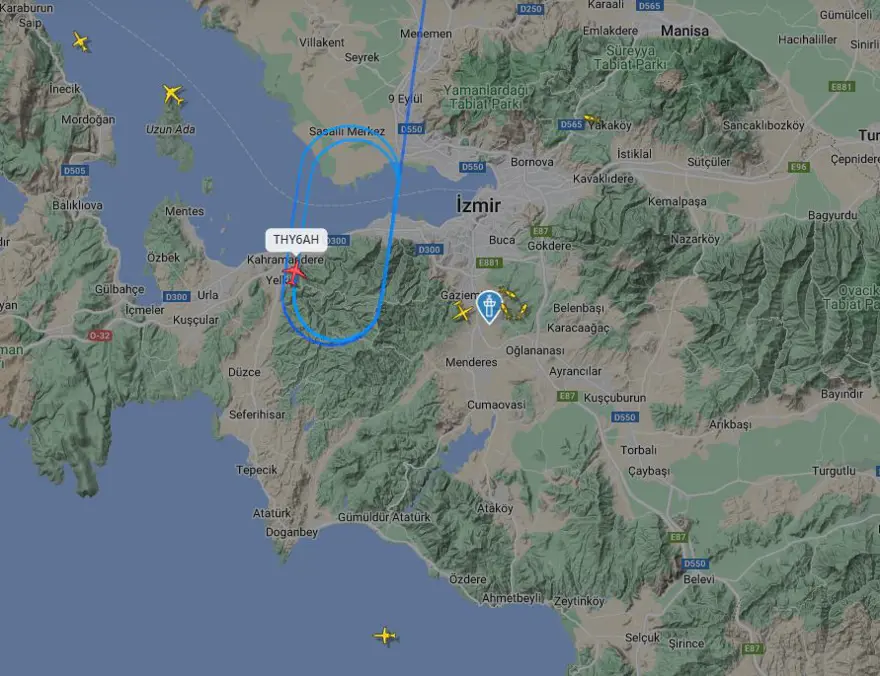The width and height of the screenshot is (880, 676).
Task: Click the Yamanlardağı Tabiat Parkı label
Action: pos(485,97)
